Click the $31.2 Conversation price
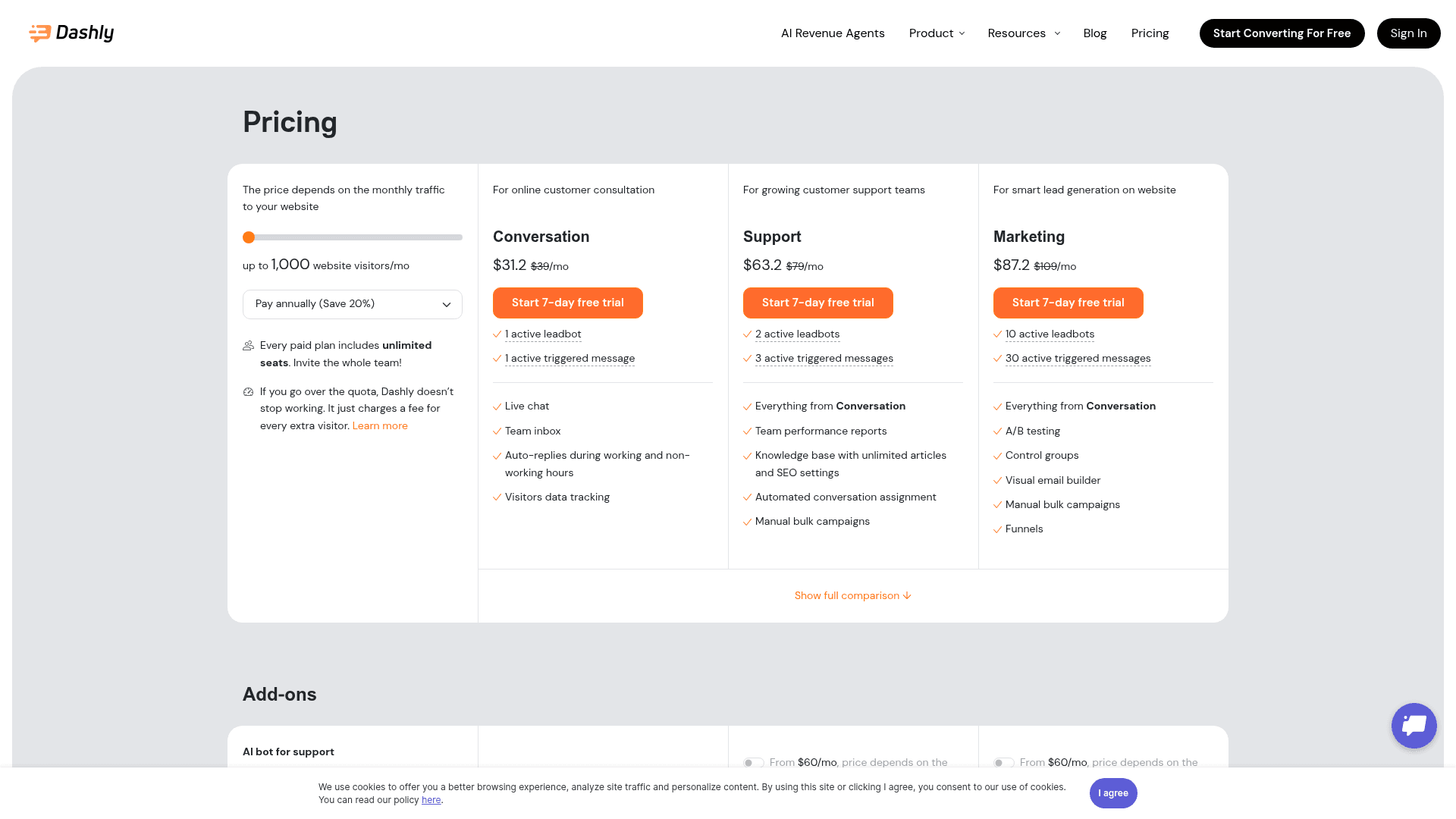This screenshot has width=1456, height=819. click(x=510, y=265)
